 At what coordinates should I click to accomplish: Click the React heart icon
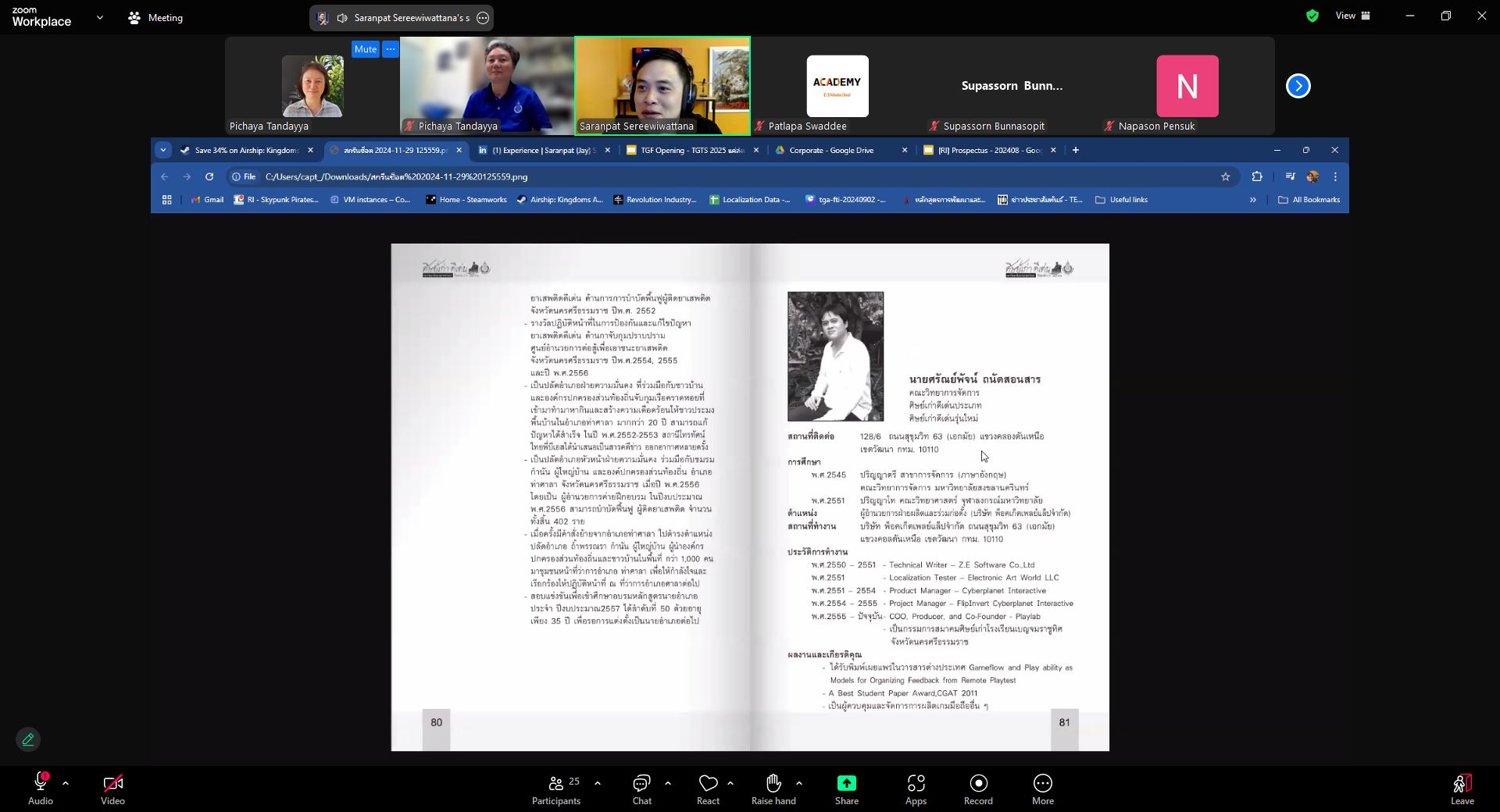pyautogui.click(x=708, y=789)
